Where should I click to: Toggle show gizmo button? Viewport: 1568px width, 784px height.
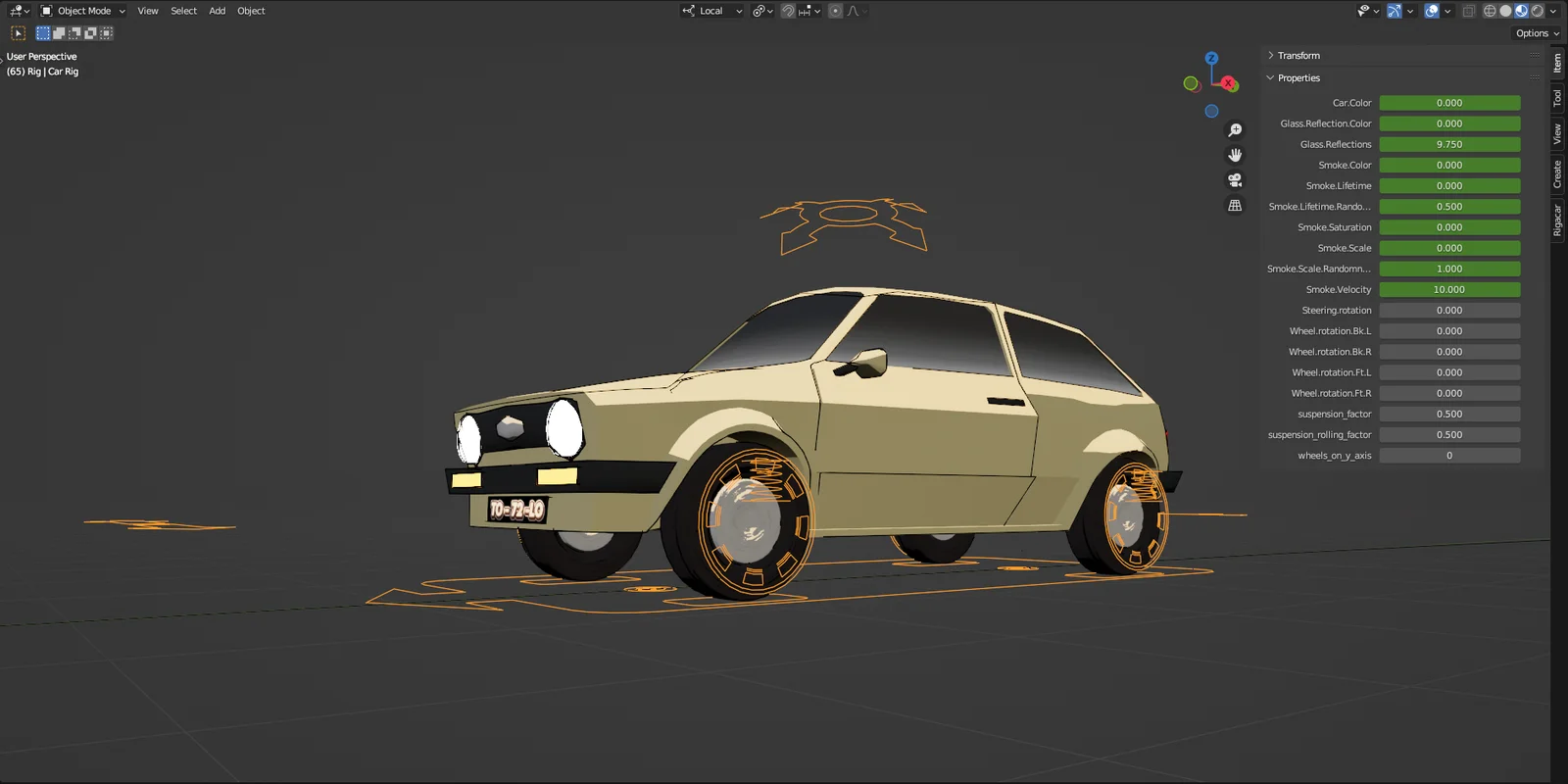tap(1394, 11)
